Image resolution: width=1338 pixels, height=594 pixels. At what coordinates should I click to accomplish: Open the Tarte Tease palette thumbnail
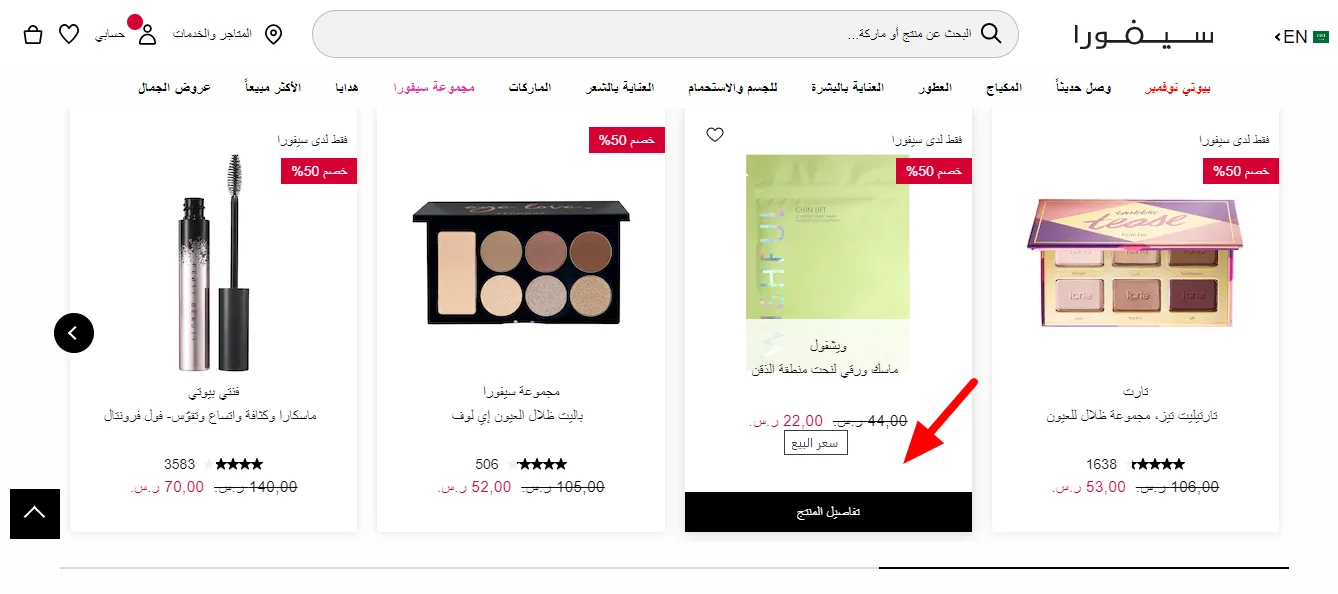[1135, 264]
